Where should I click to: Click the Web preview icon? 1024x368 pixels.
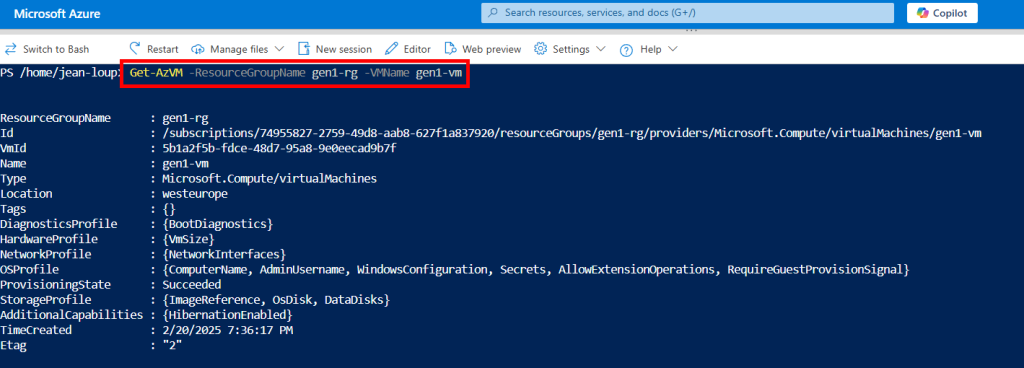(x=451, y=49)
